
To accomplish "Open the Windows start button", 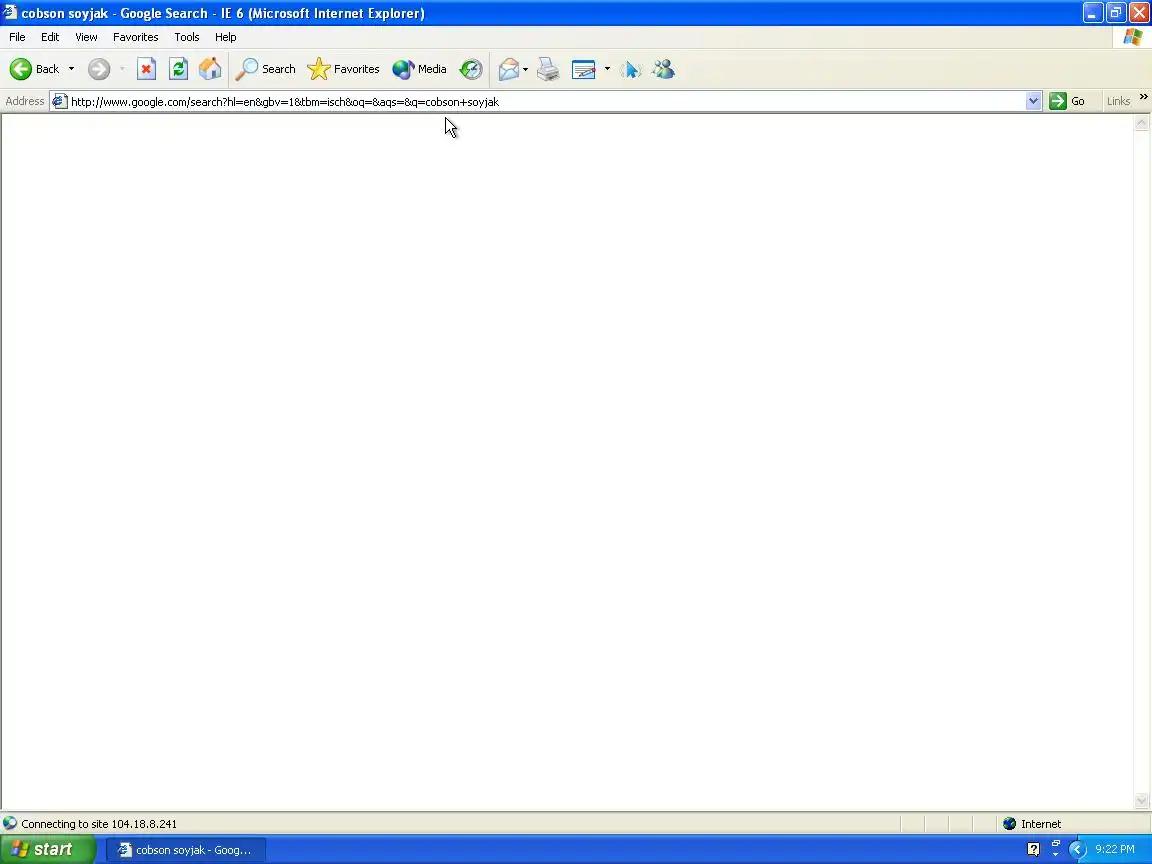I will click(47, 849).
